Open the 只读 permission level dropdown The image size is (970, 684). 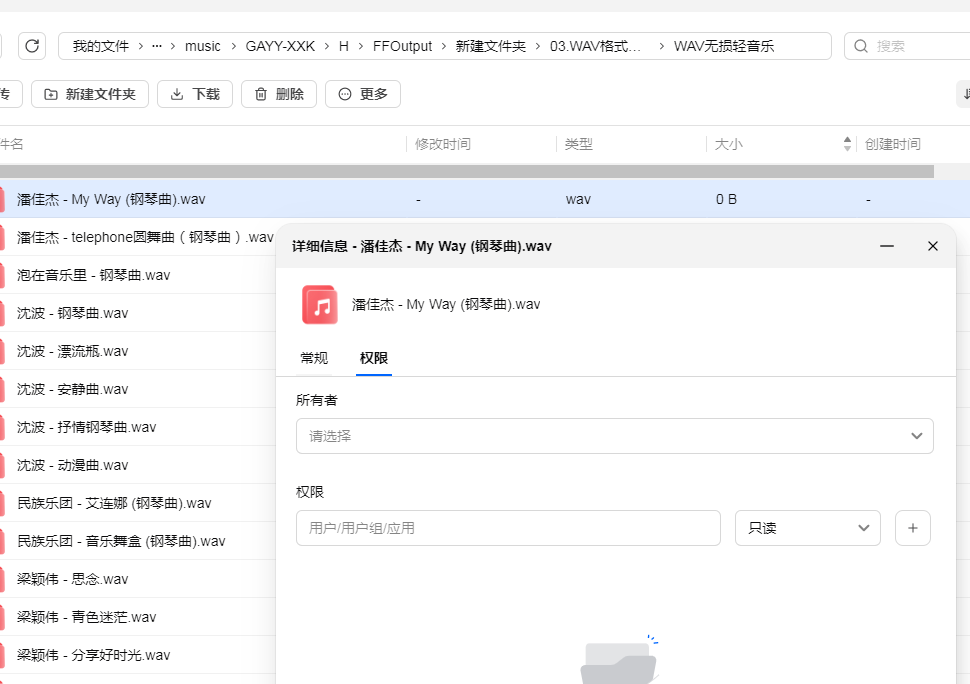[807, 528]
